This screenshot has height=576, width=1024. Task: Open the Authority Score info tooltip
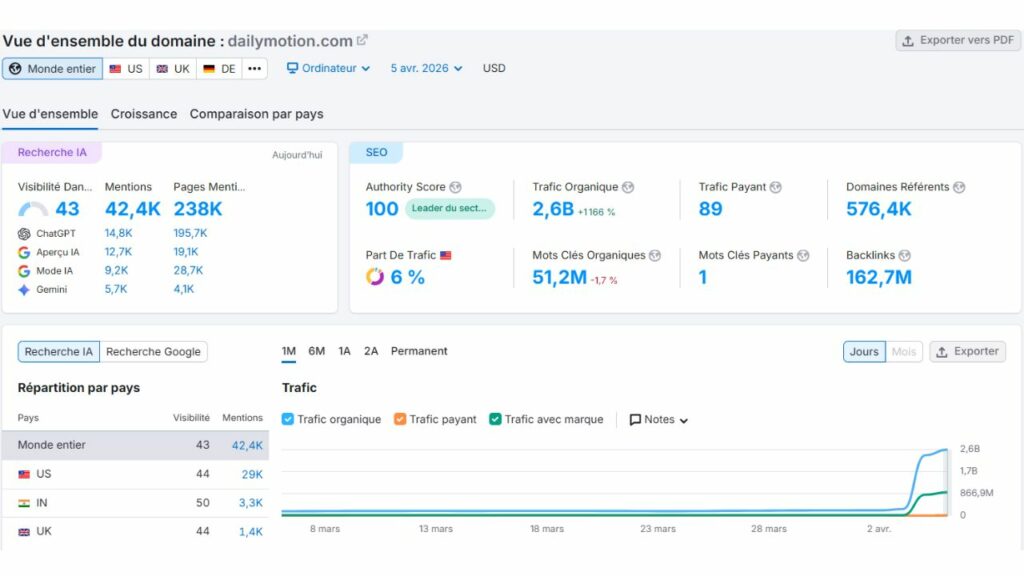[456, 187]
